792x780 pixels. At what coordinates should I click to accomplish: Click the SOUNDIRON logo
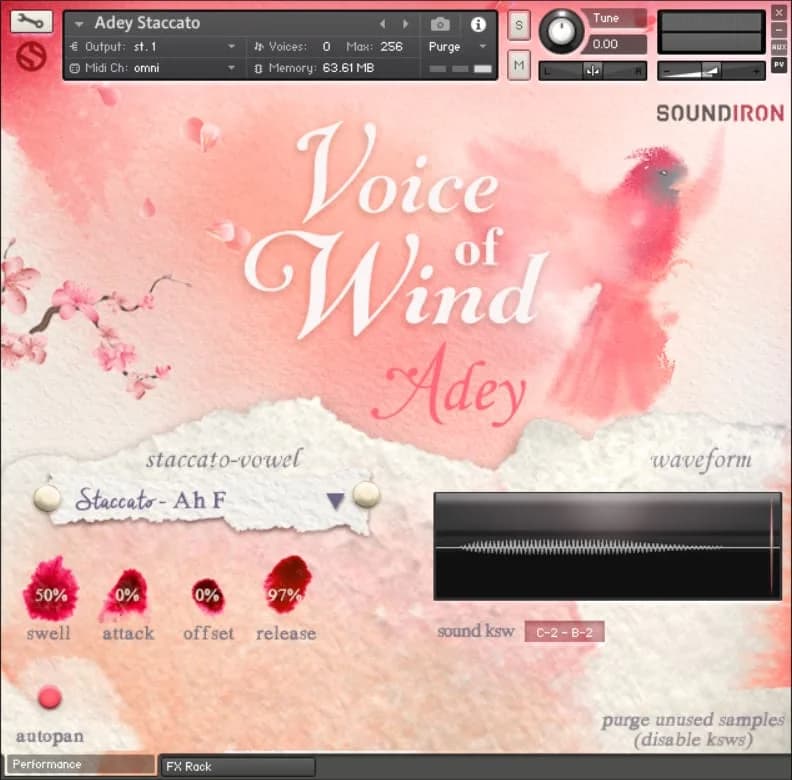click(720, 113)
